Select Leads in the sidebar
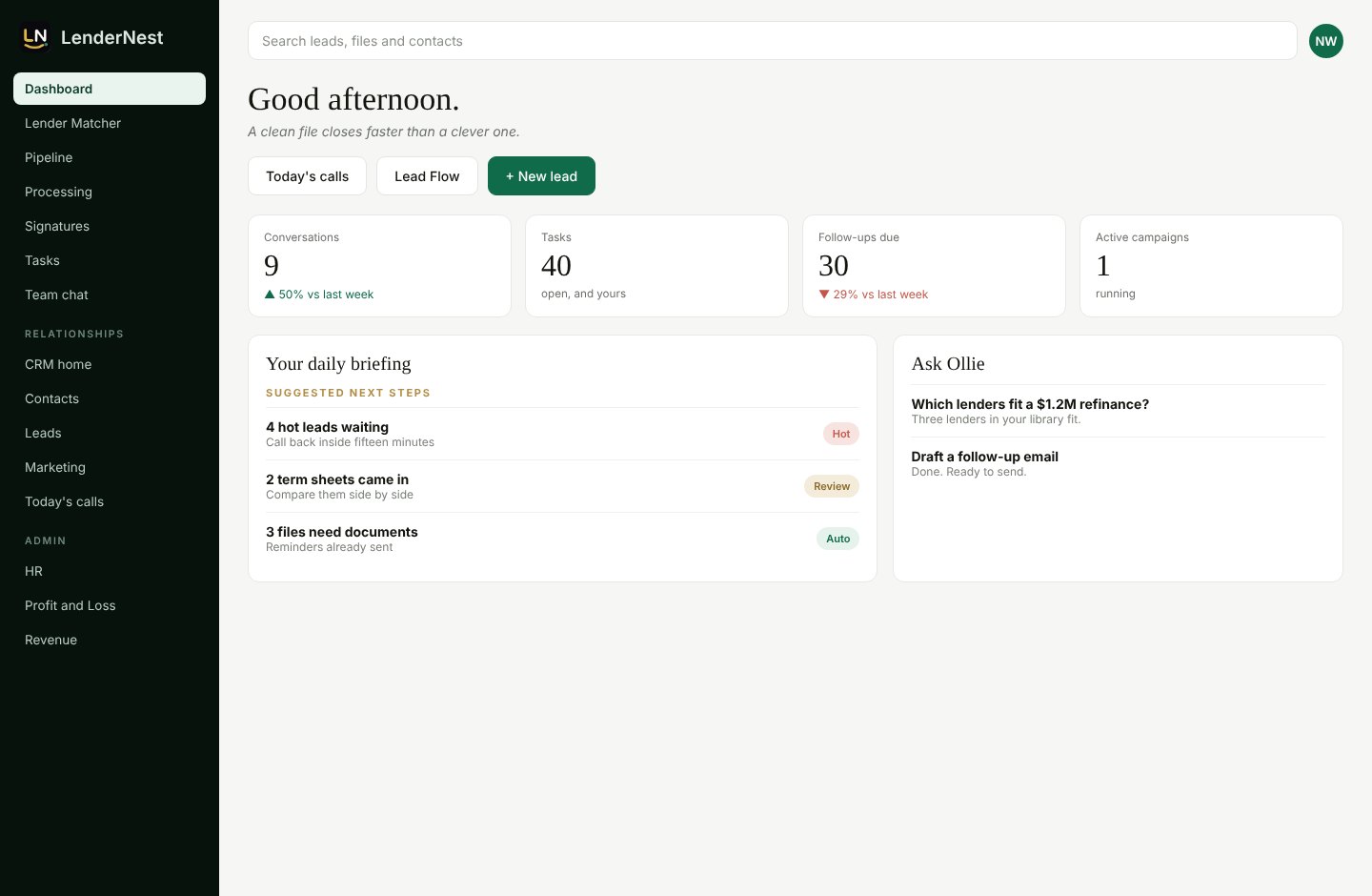This screenshot has height=896, width=1372. pyautogui.click(x=110, y=433)
